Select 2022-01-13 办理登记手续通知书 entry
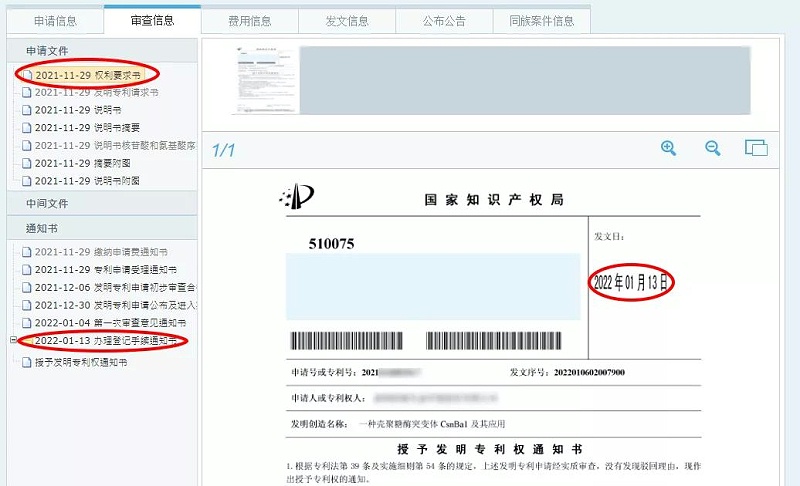The width and height of the screenshot is (800, 486). 106,341
